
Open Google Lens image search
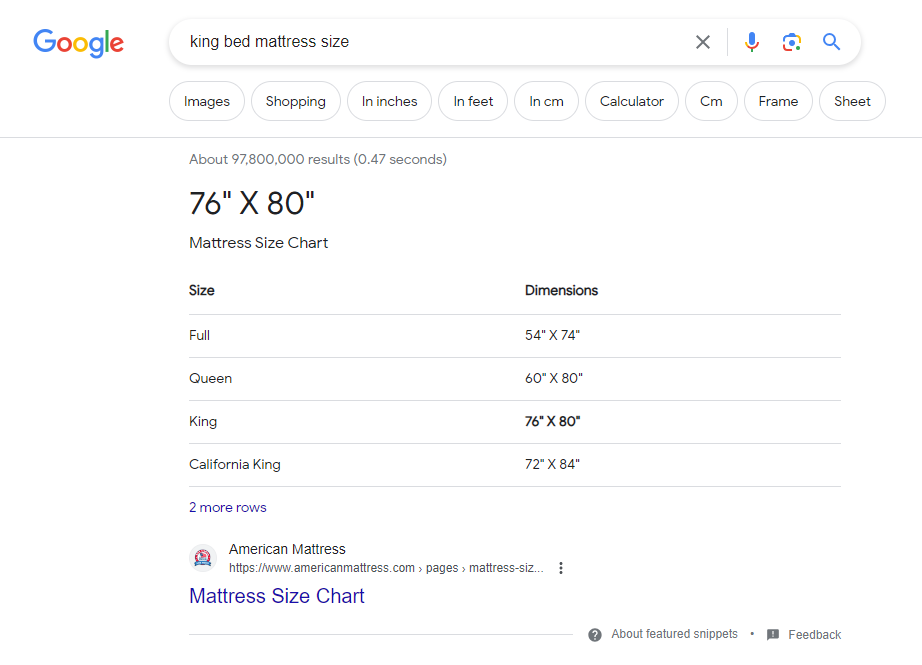[x=792, y=42]
